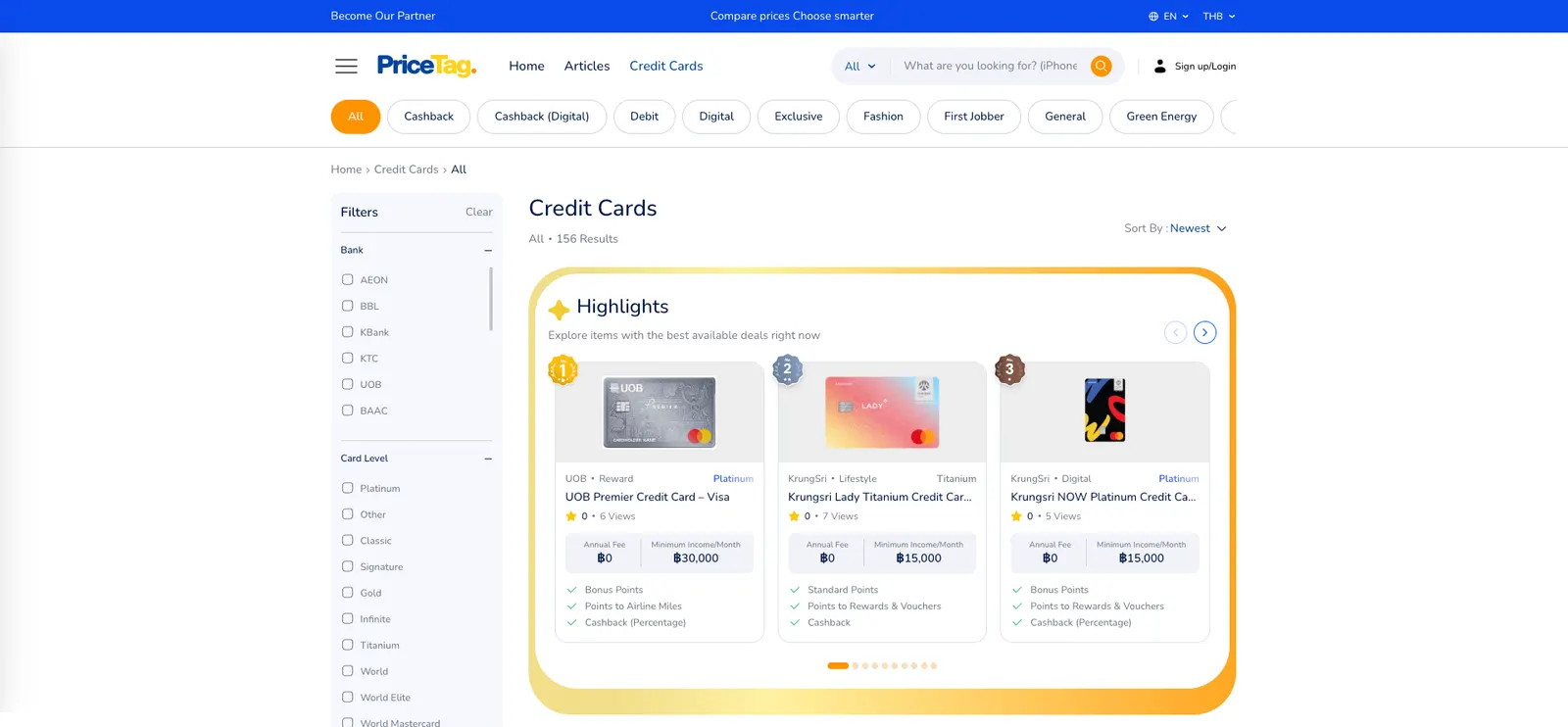Open the Articles nav item

pyautogui.click(x=587, y=66)
